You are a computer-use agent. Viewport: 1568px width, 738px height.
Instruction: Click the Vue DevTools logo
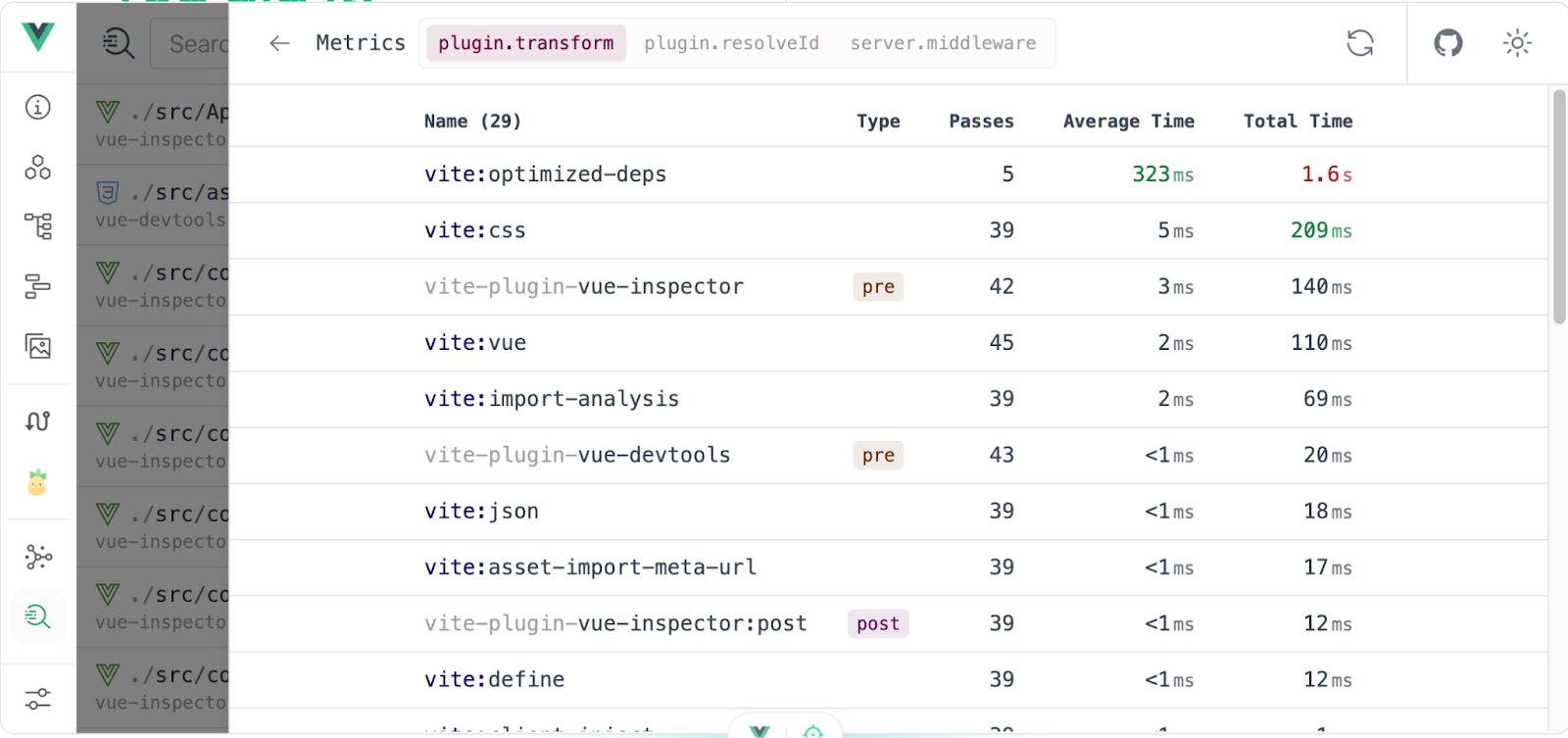(x=38, y=36)
